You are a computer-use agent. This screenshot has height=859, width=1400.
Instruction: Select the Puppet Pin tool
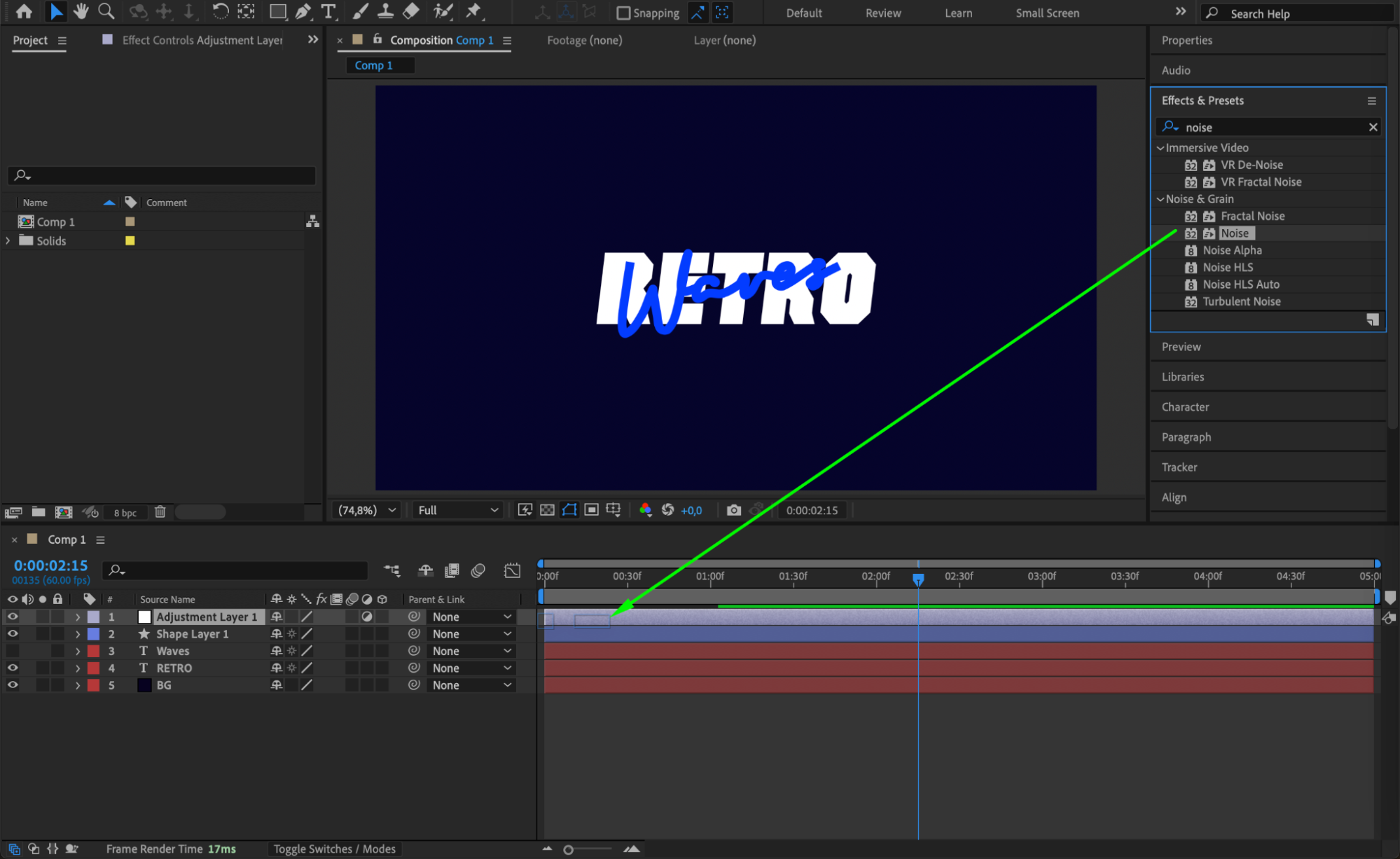(x=474, y=11)
